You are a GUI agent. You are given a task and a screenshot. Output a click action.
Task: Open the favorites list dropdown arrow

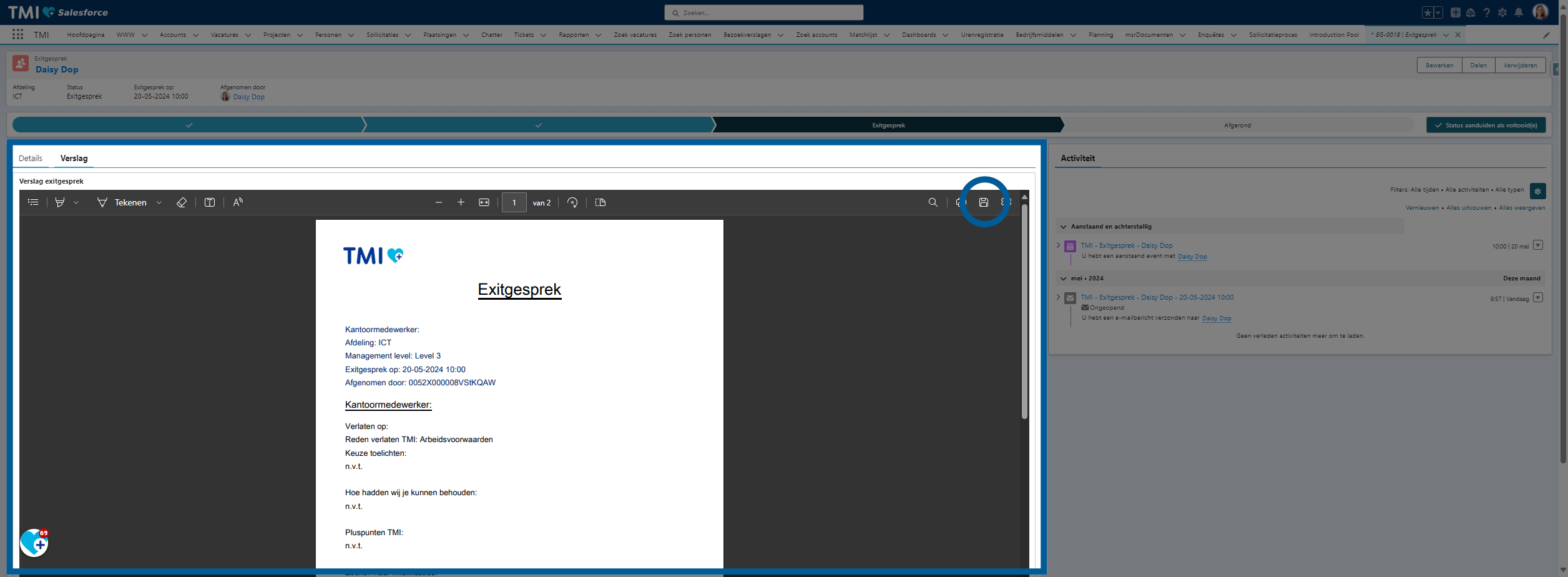(x=1438, y=12)
